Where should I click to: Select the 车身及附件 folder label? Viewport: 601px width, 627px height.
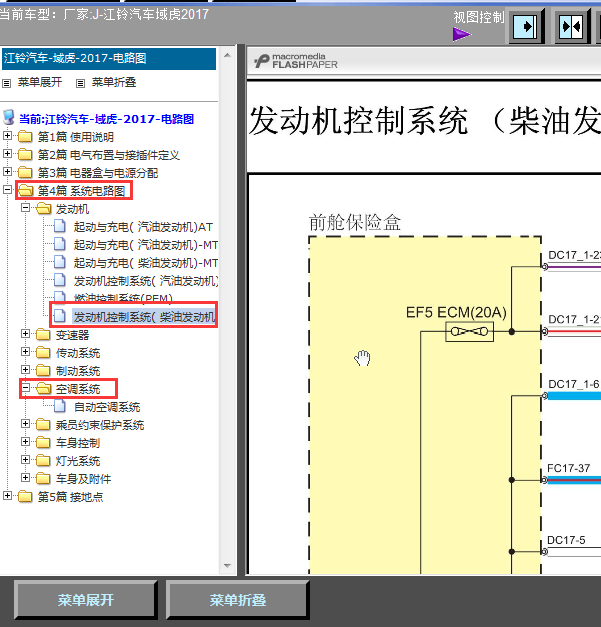pyautogui.click(x=83, y=479)
